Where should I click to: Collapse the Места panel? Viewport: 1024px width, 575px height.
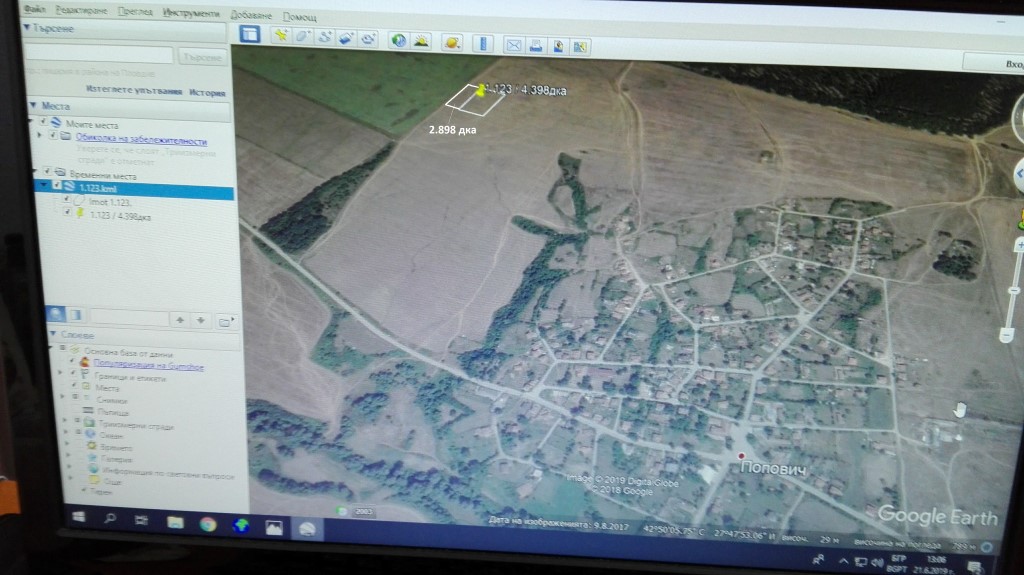coord(34,105)
